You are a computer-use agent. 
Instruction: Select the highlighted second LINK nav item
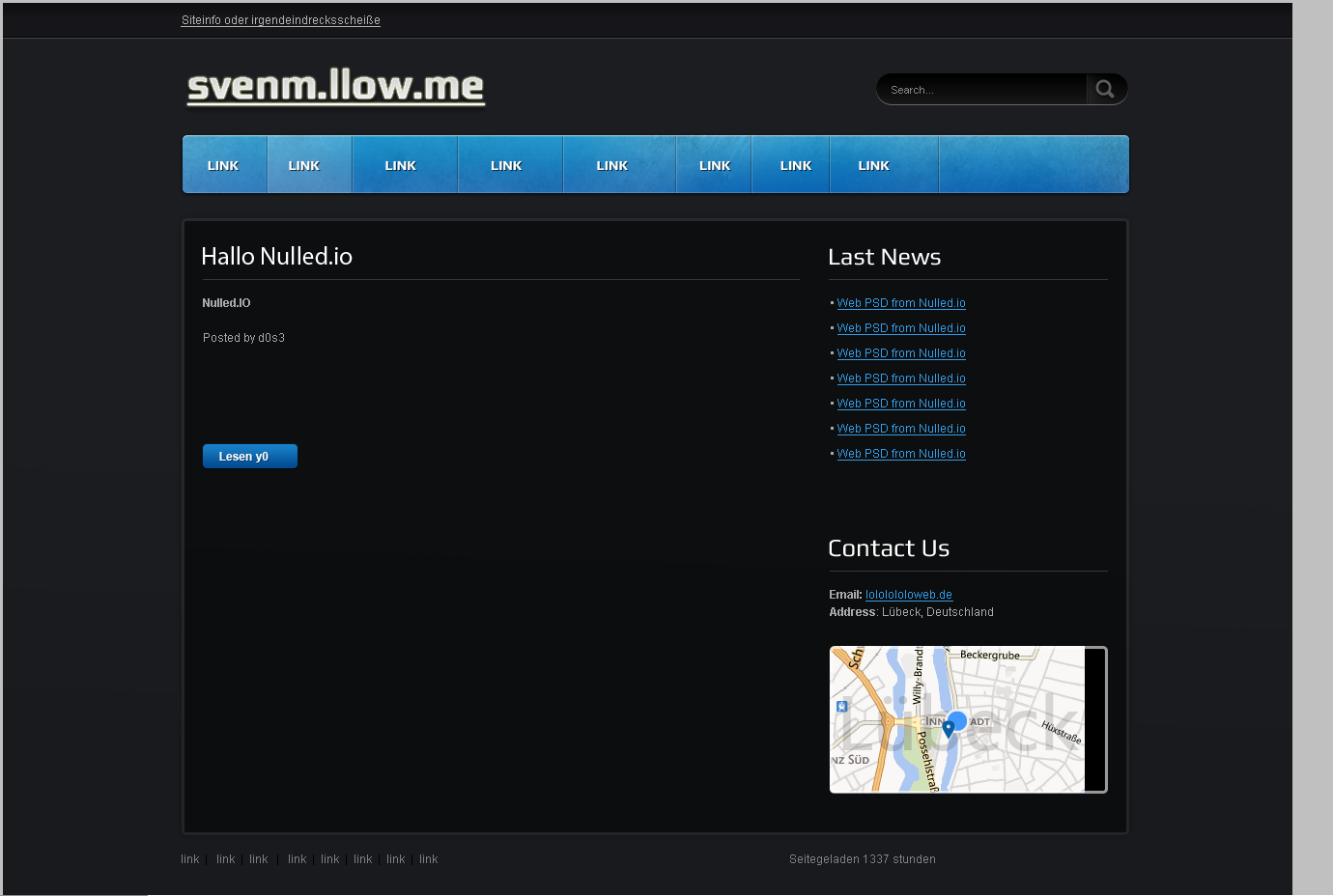click(309, 165)
